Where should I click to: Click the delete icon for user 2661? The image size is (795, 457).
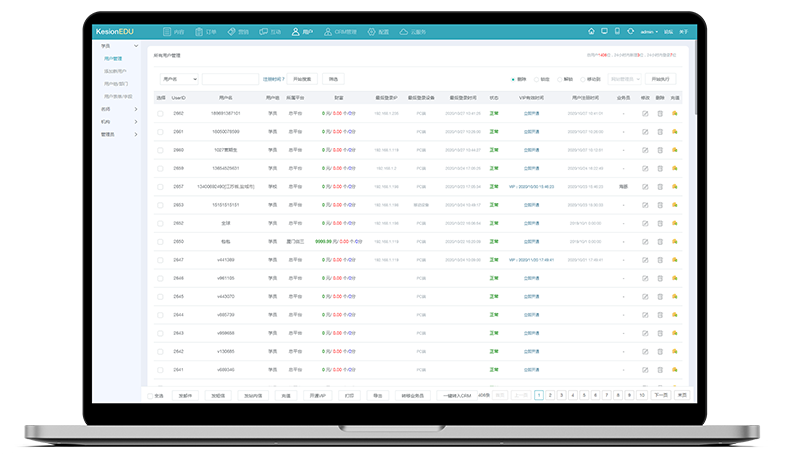pyautogui.click(x=660, y=131)
